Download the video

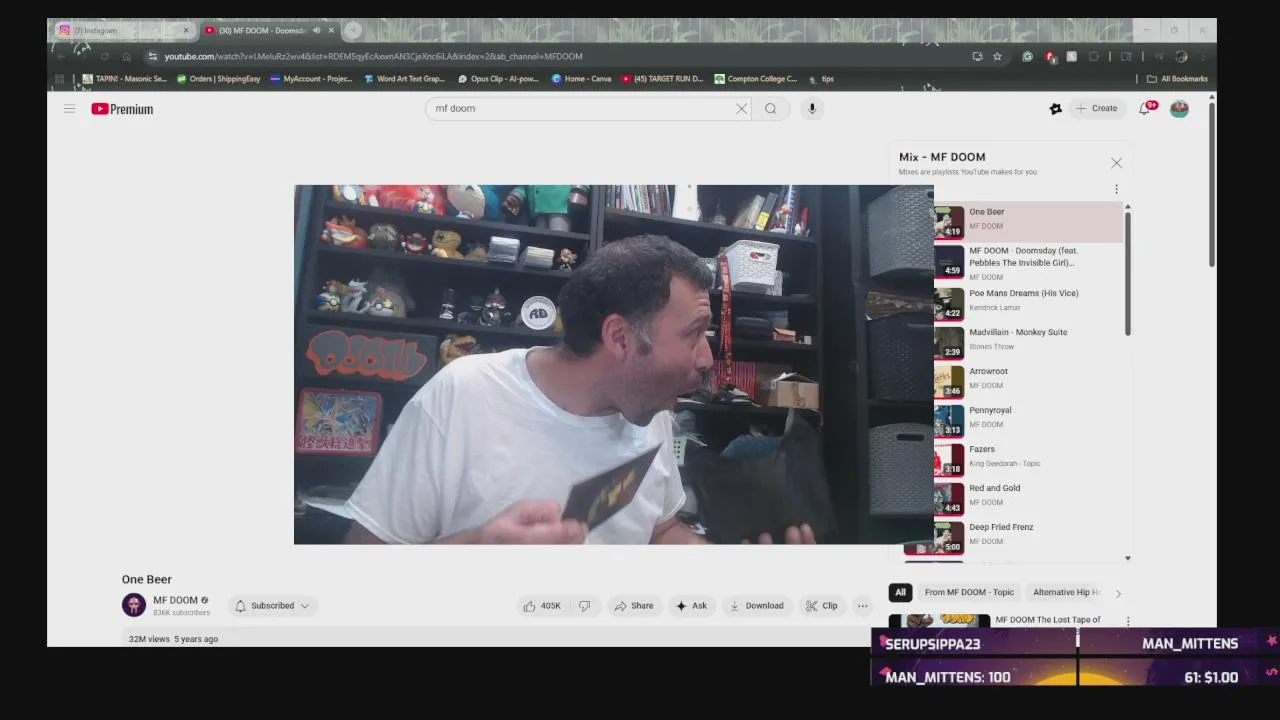pos(756,606)
